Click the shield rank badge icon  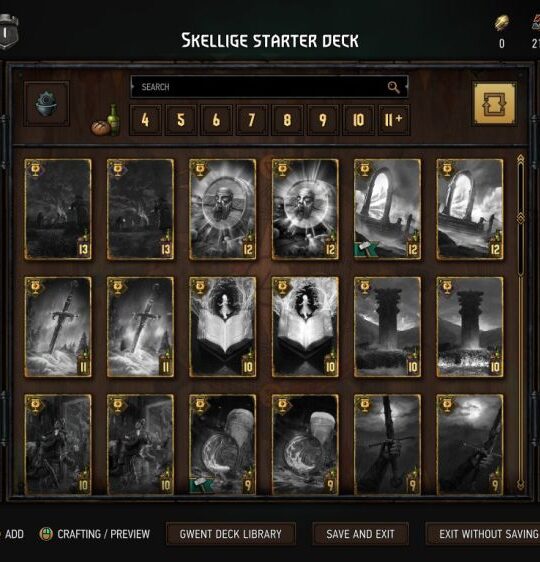pos(8,32)
